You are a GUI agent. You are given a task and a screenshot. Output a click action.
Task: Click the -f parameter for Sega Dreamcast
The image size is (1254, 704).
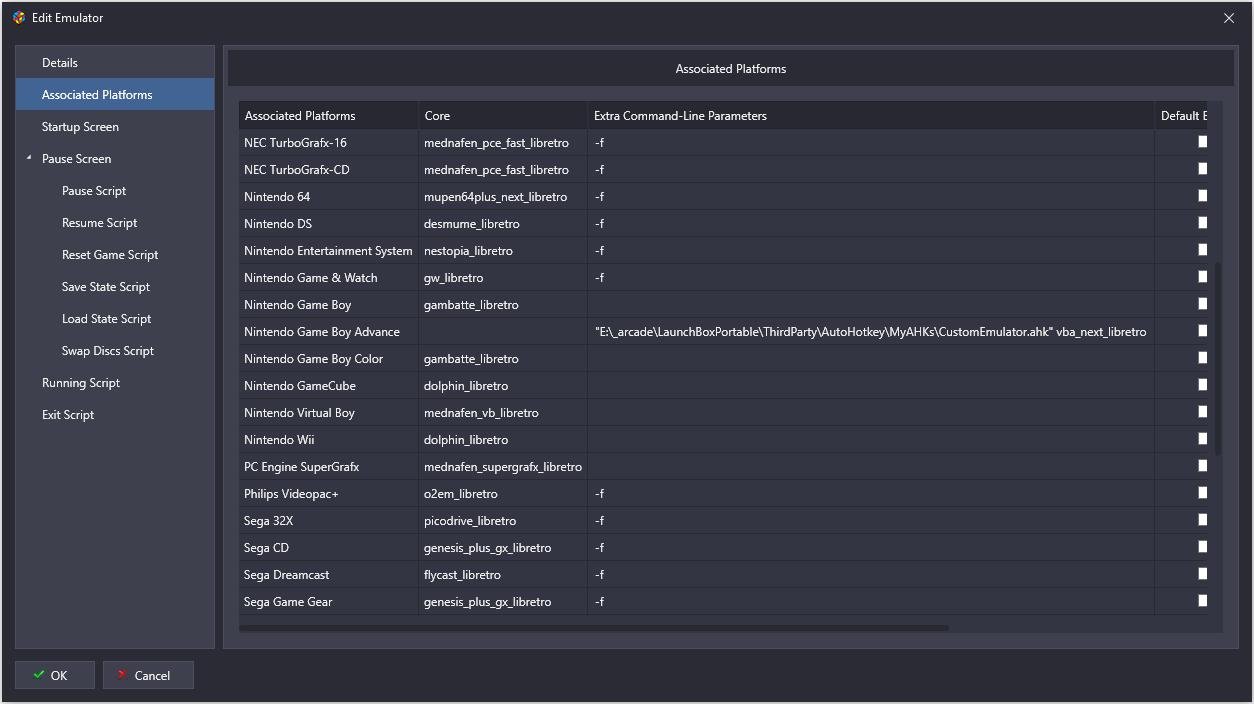pos(871,574)
